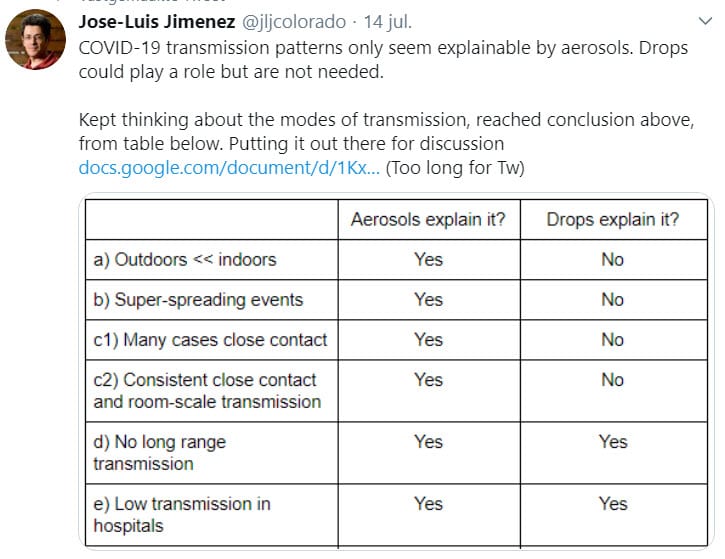Select the "Outdoors << indoors" row label

(184, 259)
